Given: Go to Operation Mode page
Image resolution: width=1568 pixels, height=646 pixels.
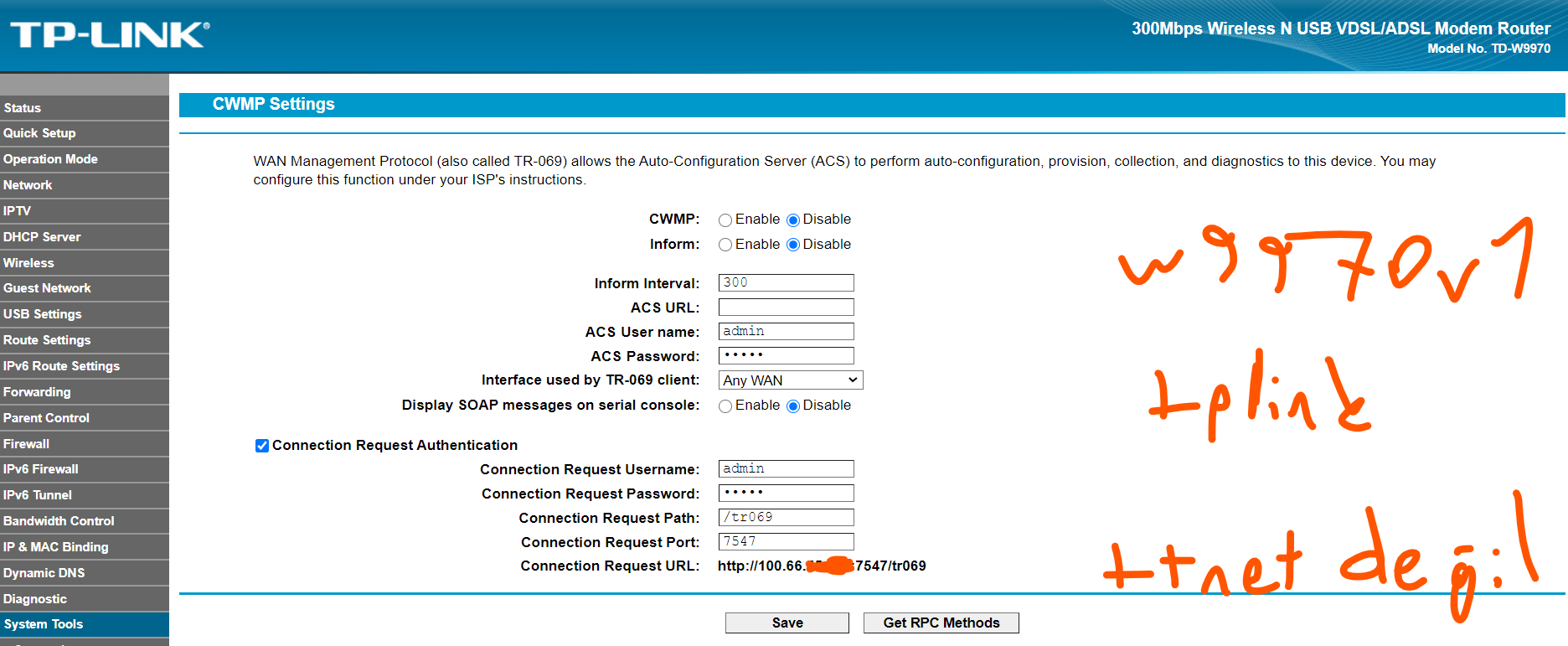Looking at the screenshot, I should tap(84, 159).
